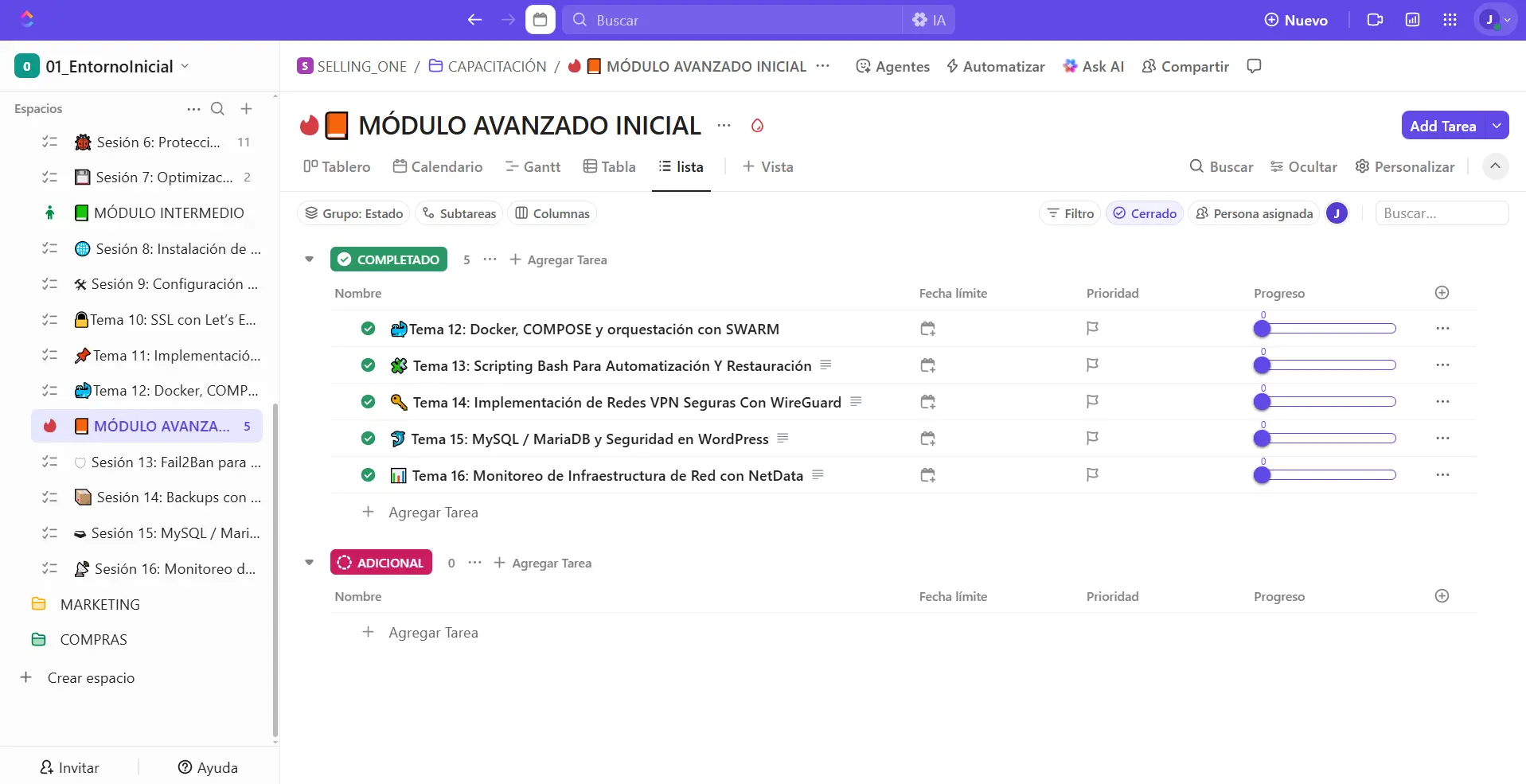Open the calendar icon in the top bar
1526x784 pixels.
point(540,20)
